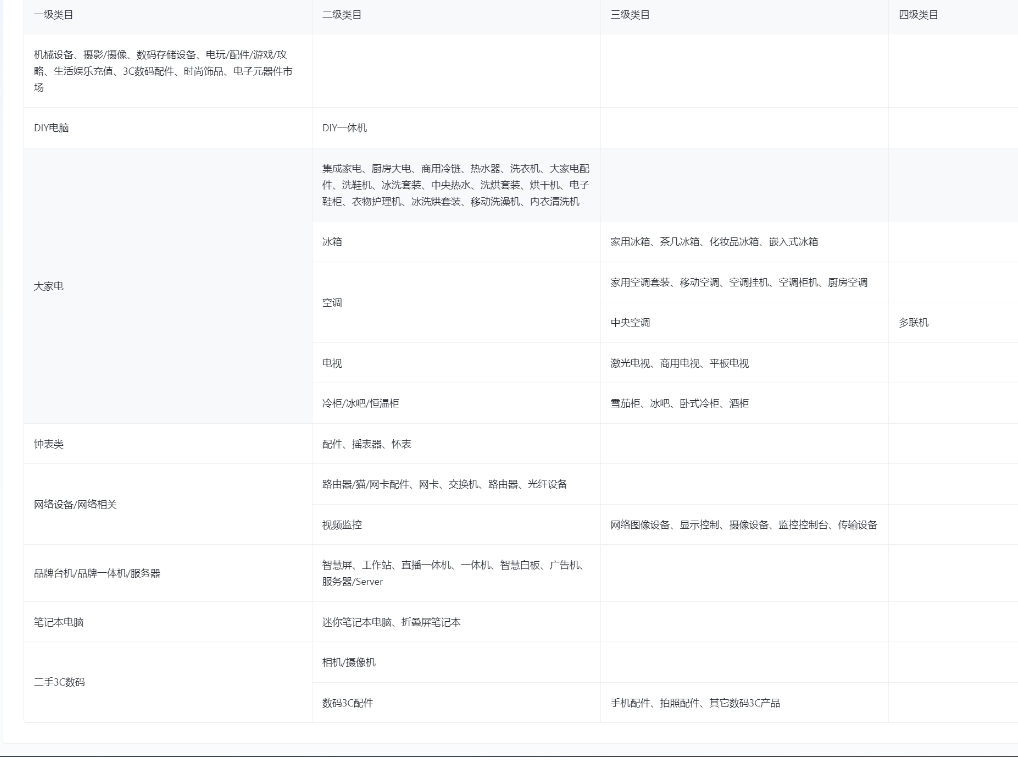
Task: Click the 冰箱 second-level category
Action: pos(332,242)
